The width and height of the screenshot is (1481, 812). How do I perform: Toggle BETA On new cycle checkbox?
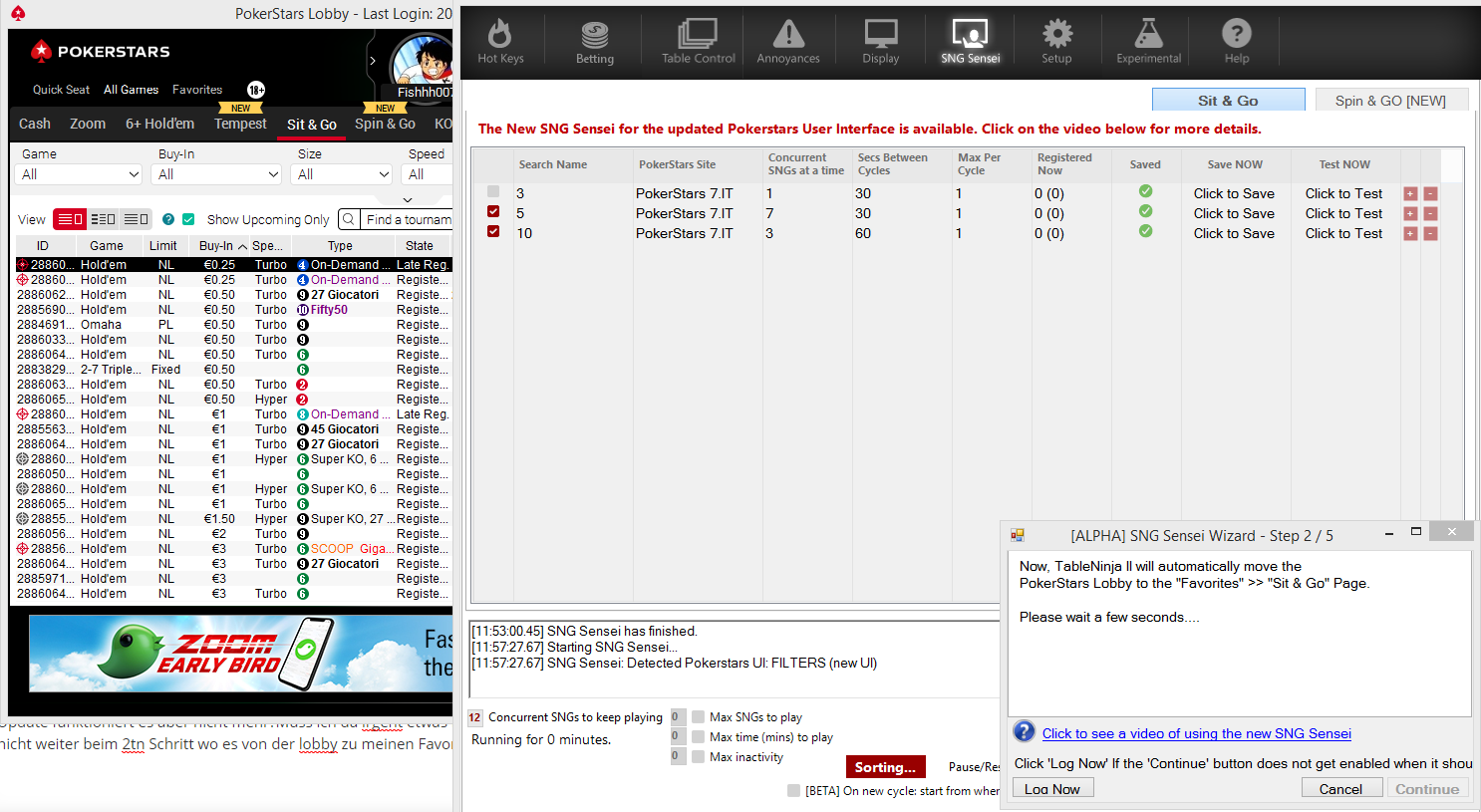coord(793,790)
